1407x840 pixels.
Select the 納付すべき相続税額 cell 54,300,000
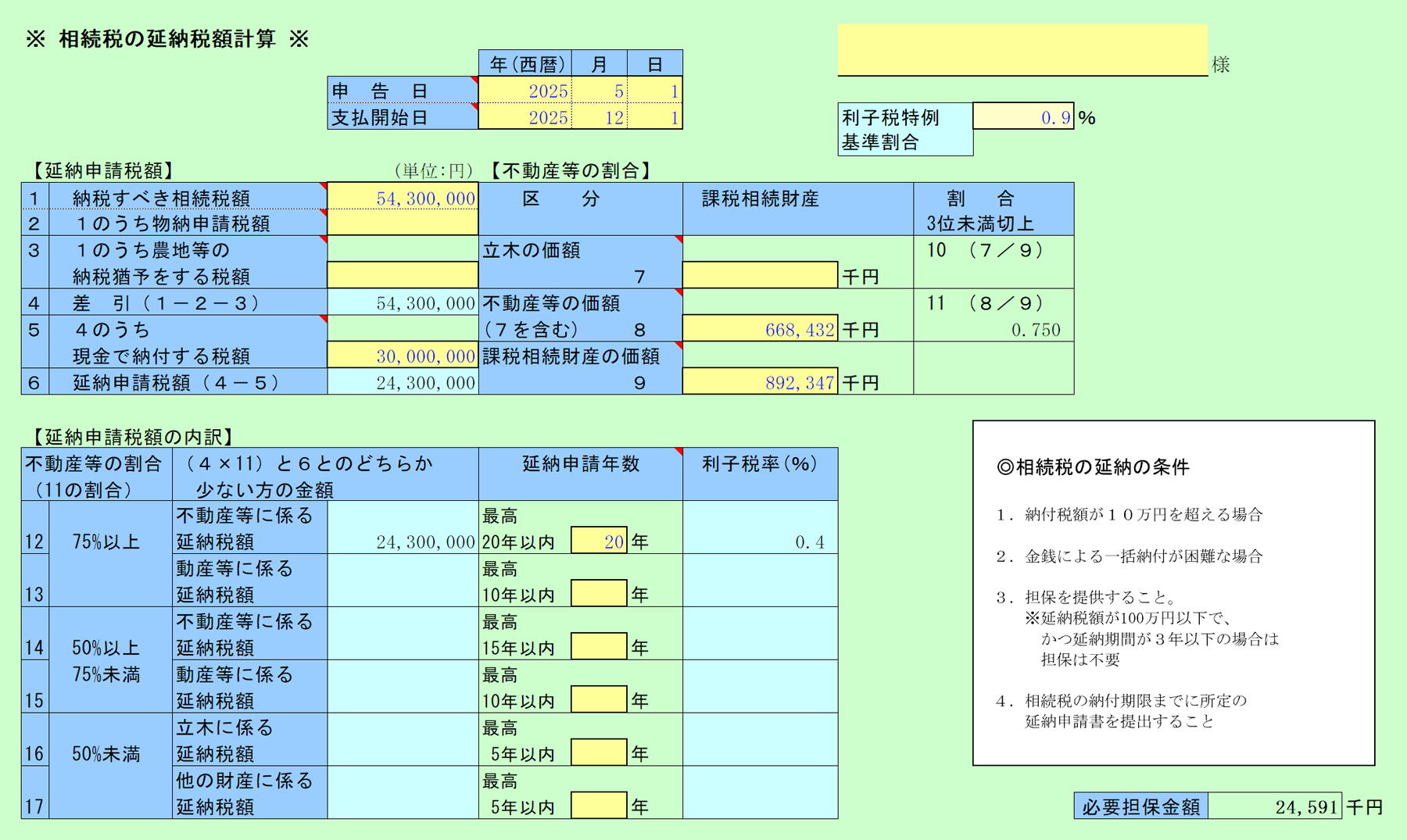pos(403,197)
